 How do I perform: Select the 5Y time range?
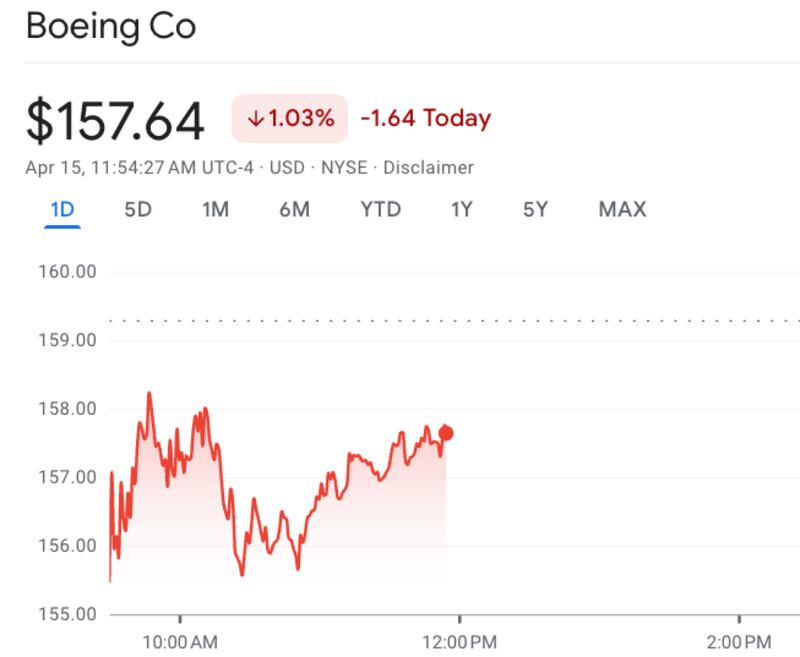tap(535, 210)
